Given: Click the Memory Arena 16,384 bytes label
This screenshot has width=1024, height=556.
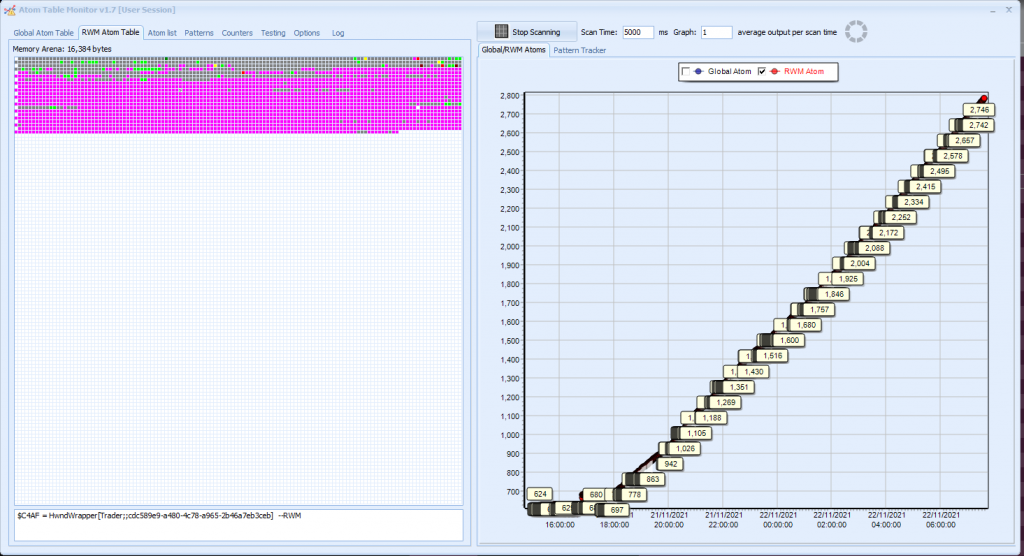Looking at the screenshot, I should click(62, 49).
